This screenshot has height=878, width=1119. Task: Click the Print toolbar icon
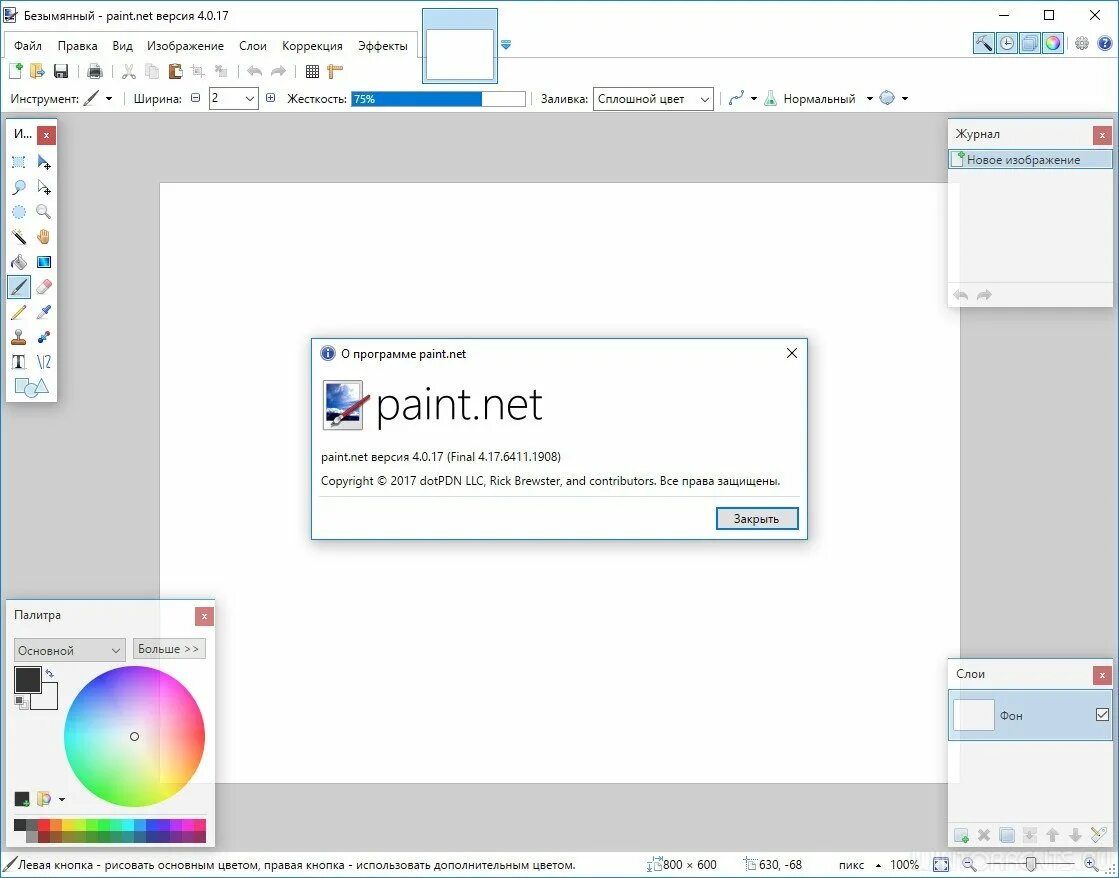pos(94,71)
